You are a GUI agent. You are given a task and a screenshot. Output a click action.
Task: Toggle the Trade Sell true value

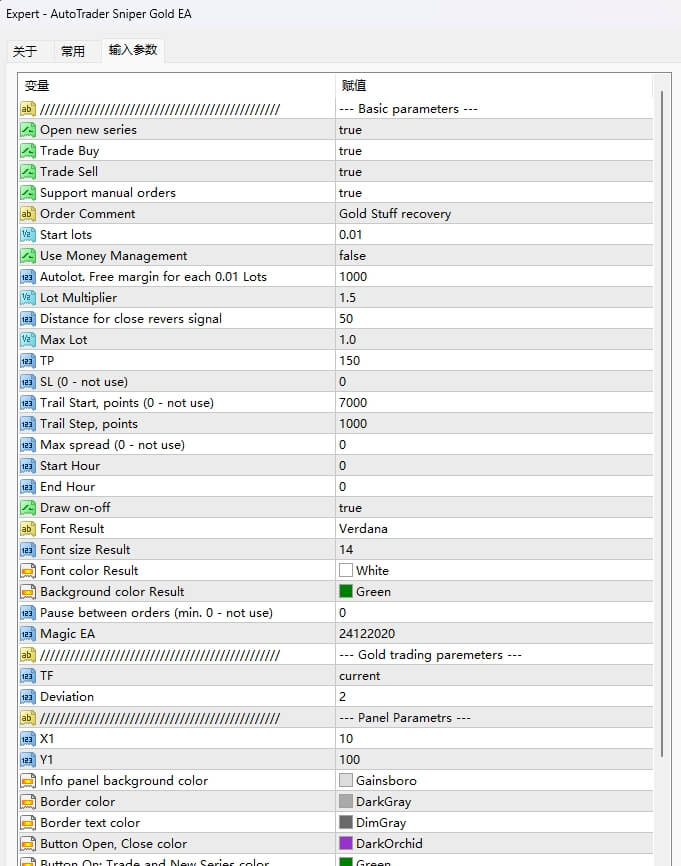point(494,172)
